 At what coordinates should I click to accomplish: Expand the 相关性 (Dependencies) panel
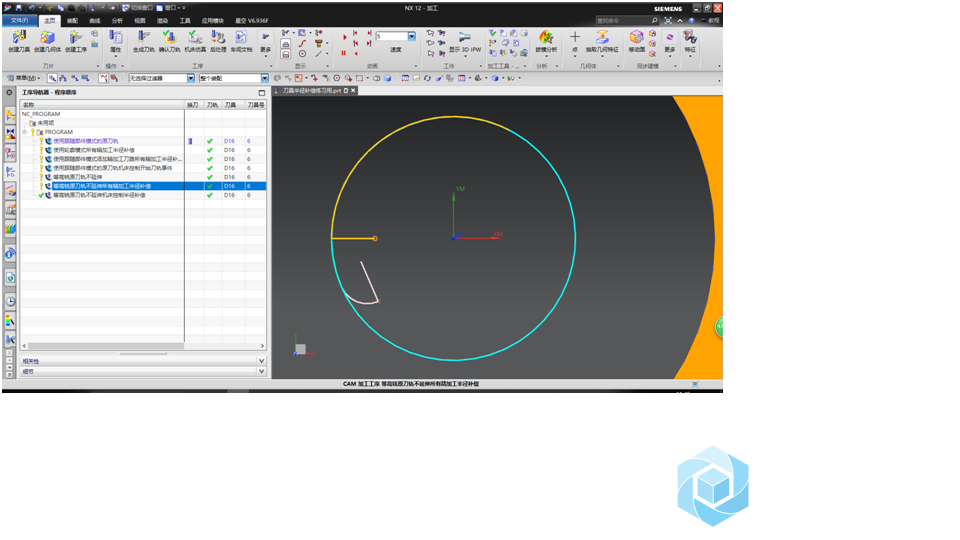click(143, 361)
